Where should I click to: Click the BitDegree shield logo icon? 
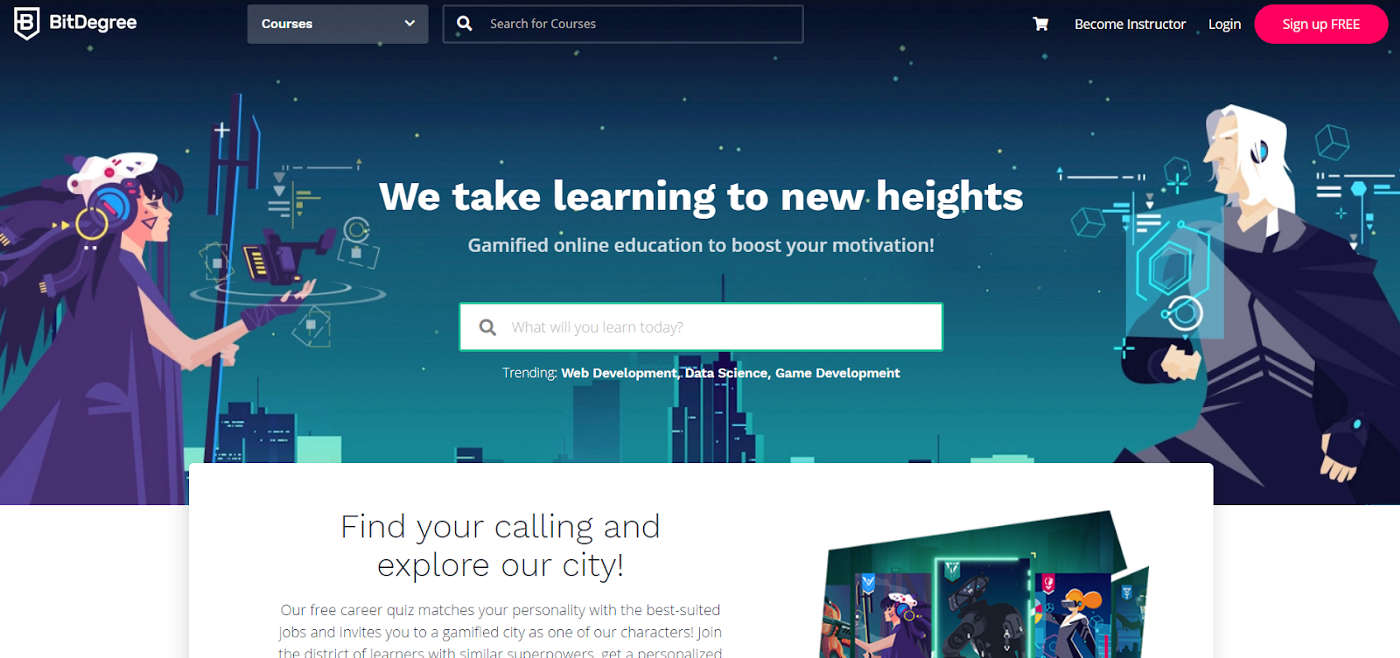pos(26,24)
